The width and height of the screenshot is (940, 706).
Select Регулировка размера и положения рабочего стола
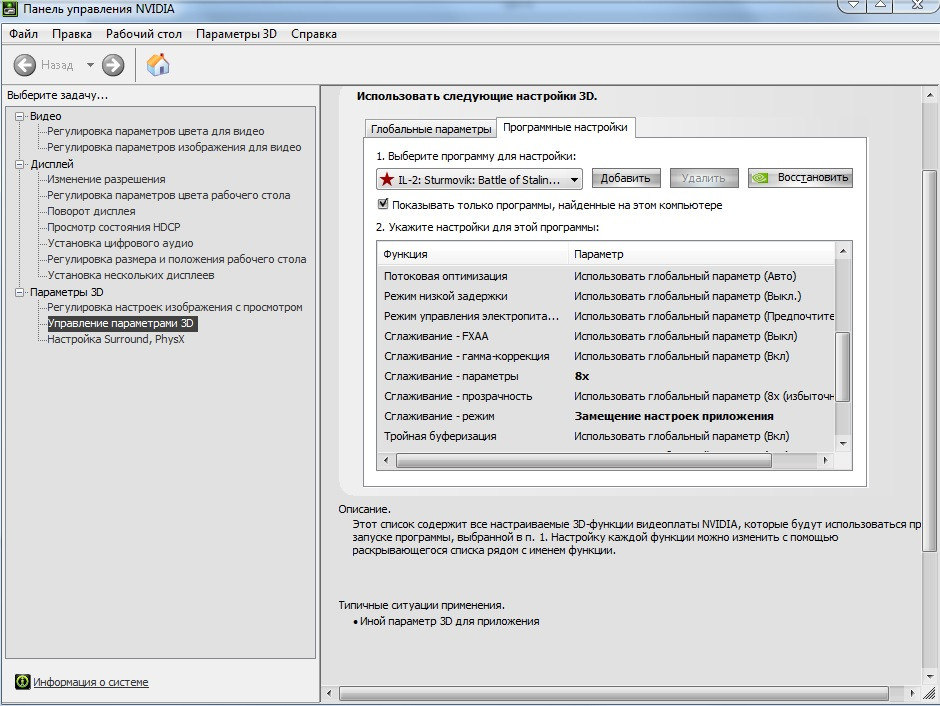[177, 260]
